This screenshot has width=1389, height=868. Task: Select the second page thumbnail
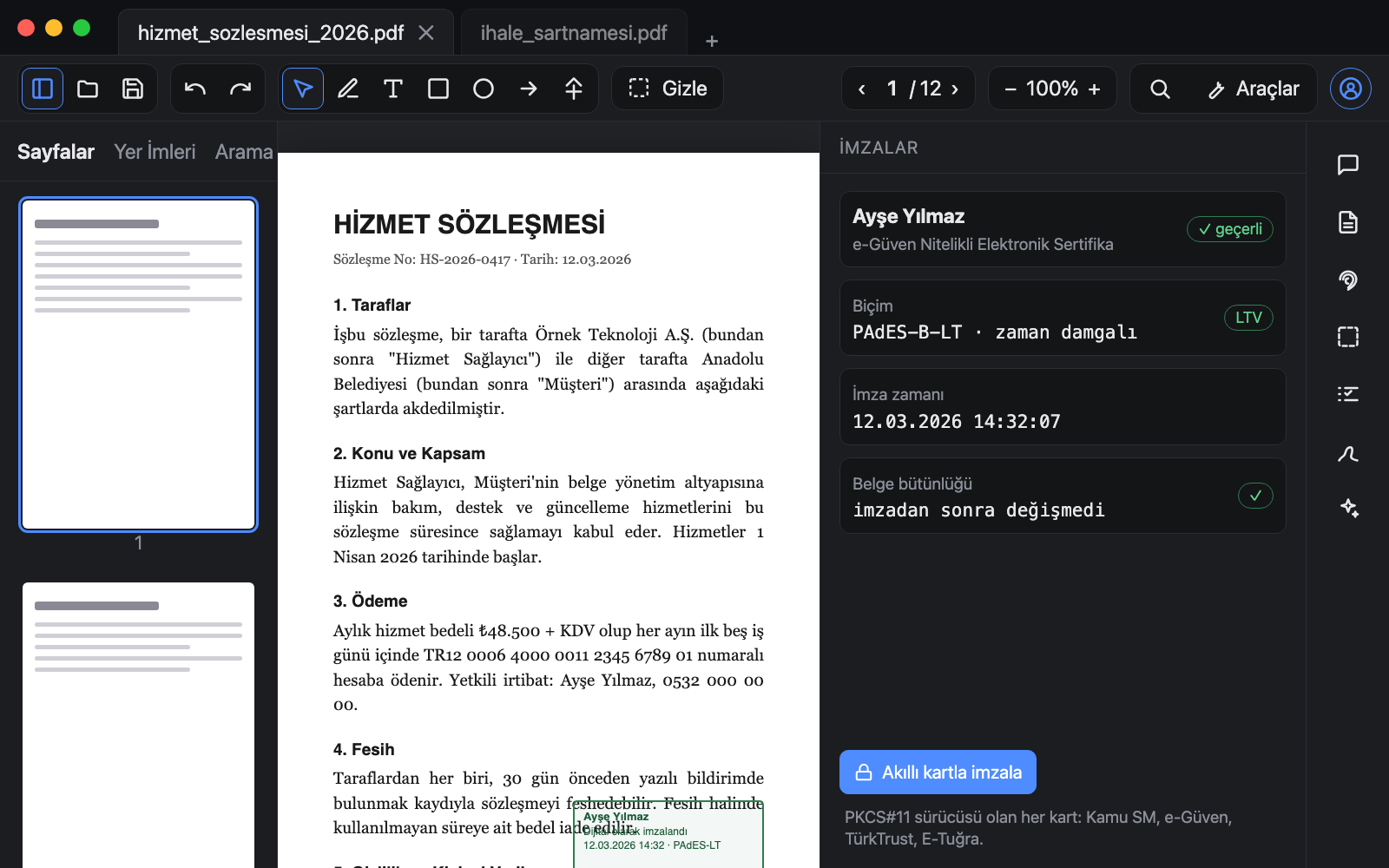139,725
